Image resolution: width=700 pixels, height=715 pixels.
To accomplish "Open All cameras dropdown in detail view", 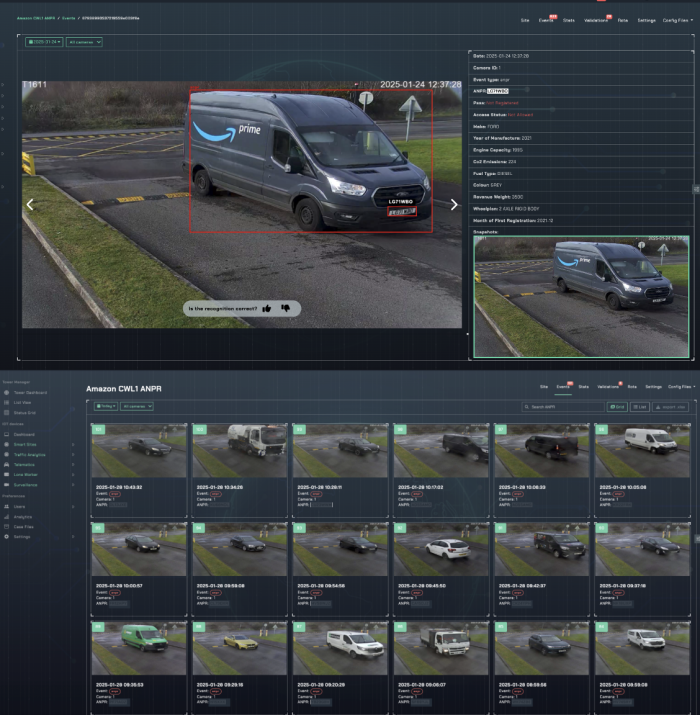I will (84, 42).
